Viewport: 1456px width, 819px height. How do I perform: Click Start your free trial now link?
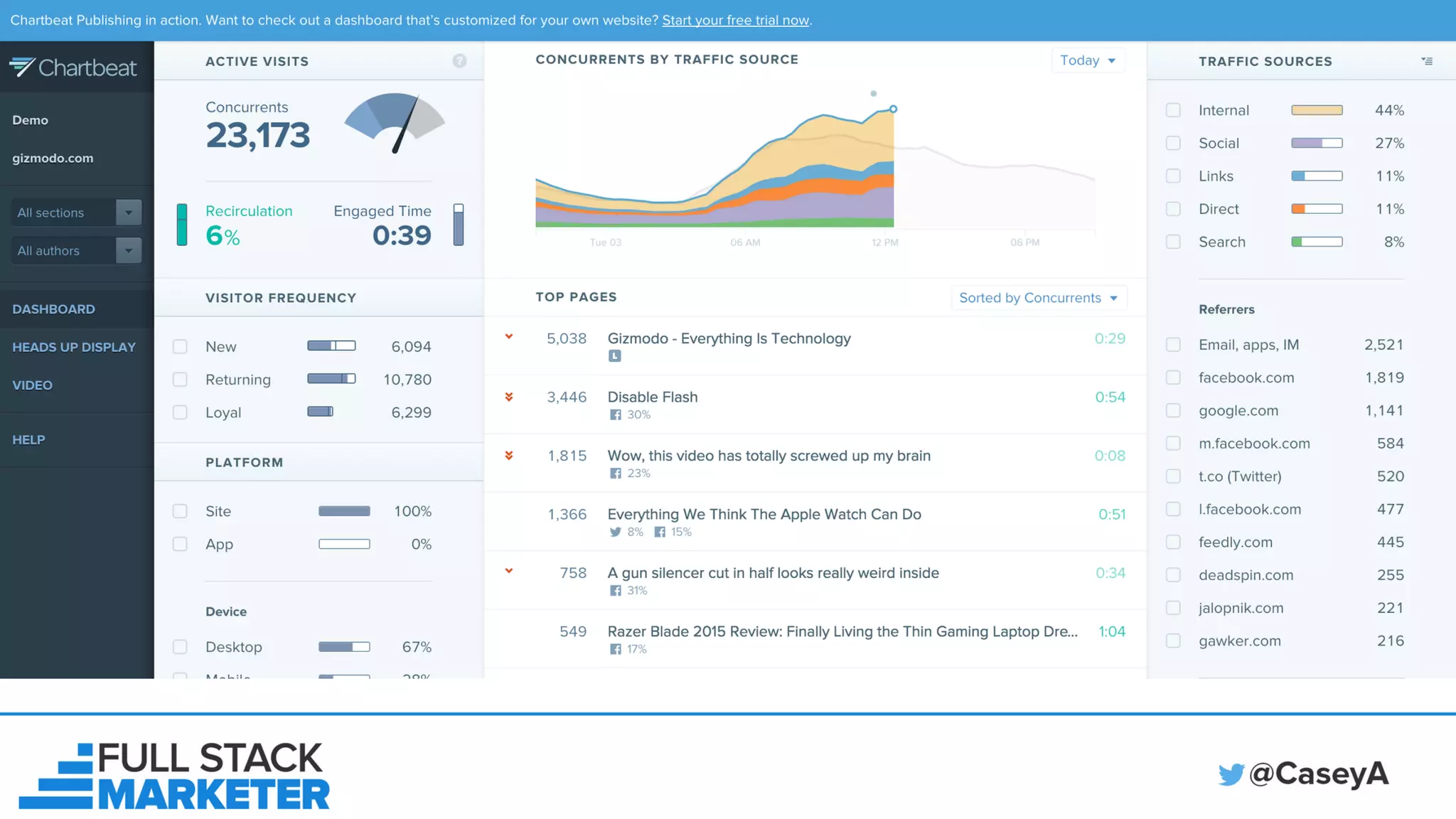point(735,20)
